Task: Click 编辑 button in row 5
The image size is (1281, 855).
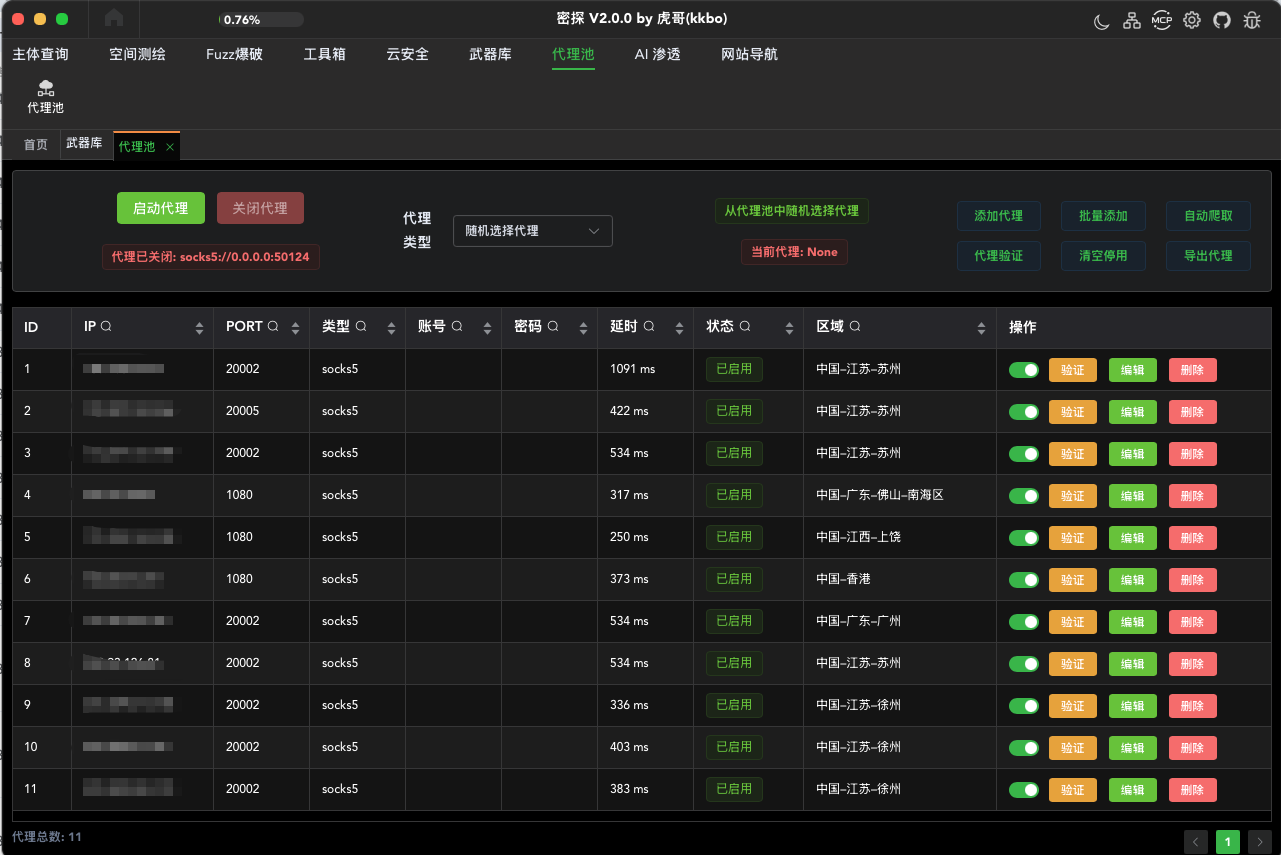Action: click(1133, 538)
